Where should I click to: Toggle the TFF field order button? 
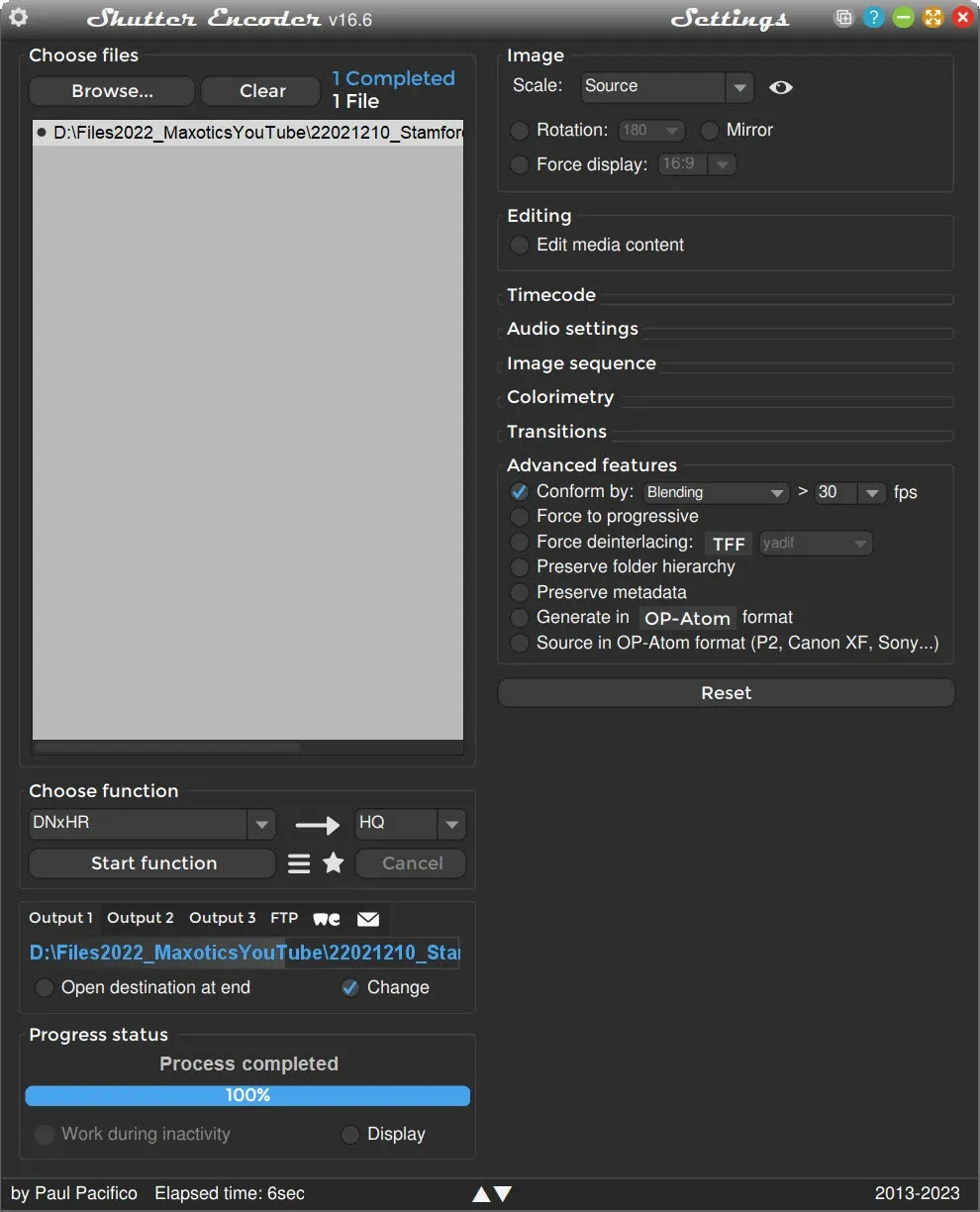pyautogui.click(x=729, y=544)
